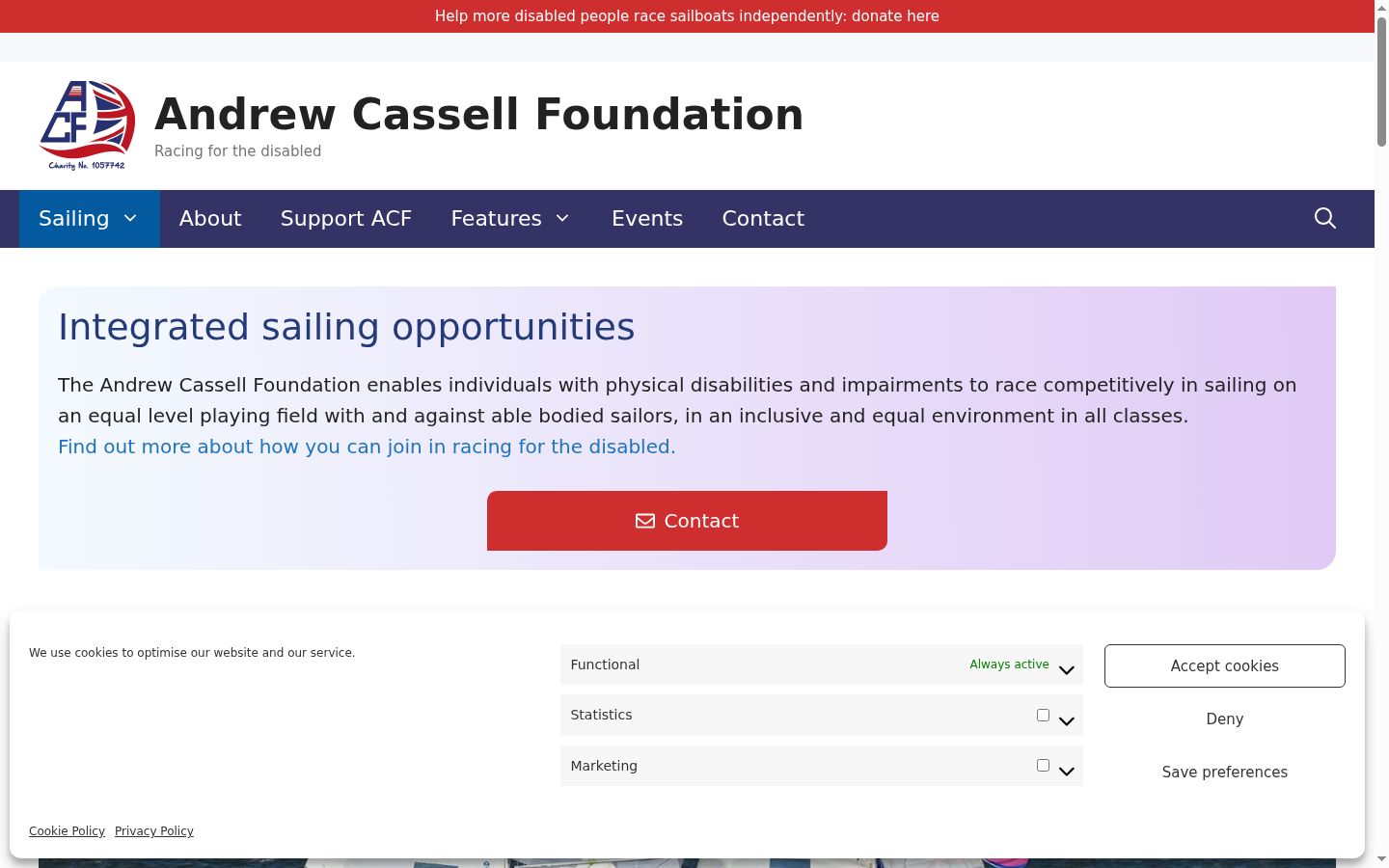Image resolution: width=1389 pixels, height=868 pixels.
Task: Navigate to Events in the menu
Action: (647, 219)
